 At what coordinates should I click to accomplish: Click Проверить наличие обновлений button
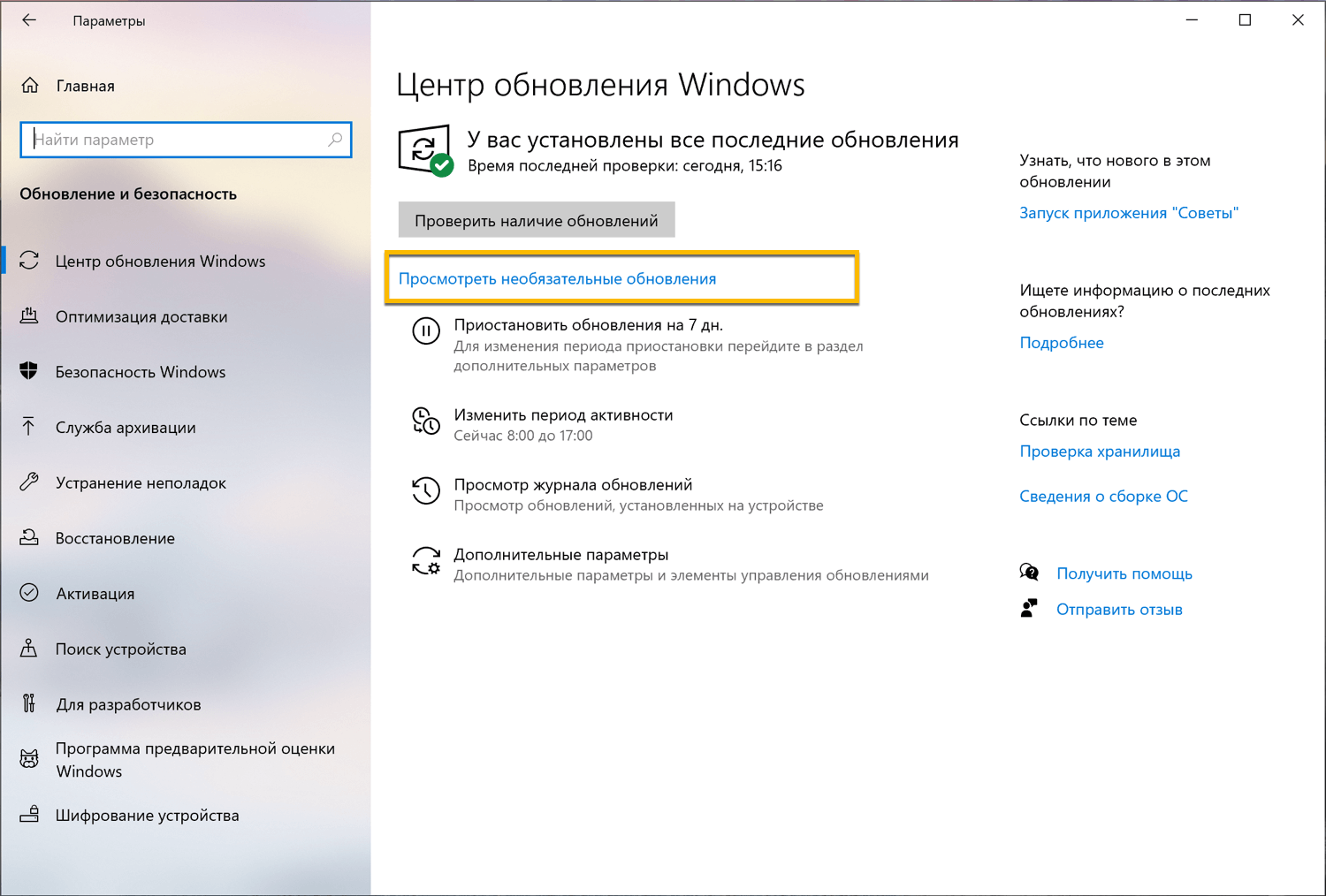pos(537,220)
